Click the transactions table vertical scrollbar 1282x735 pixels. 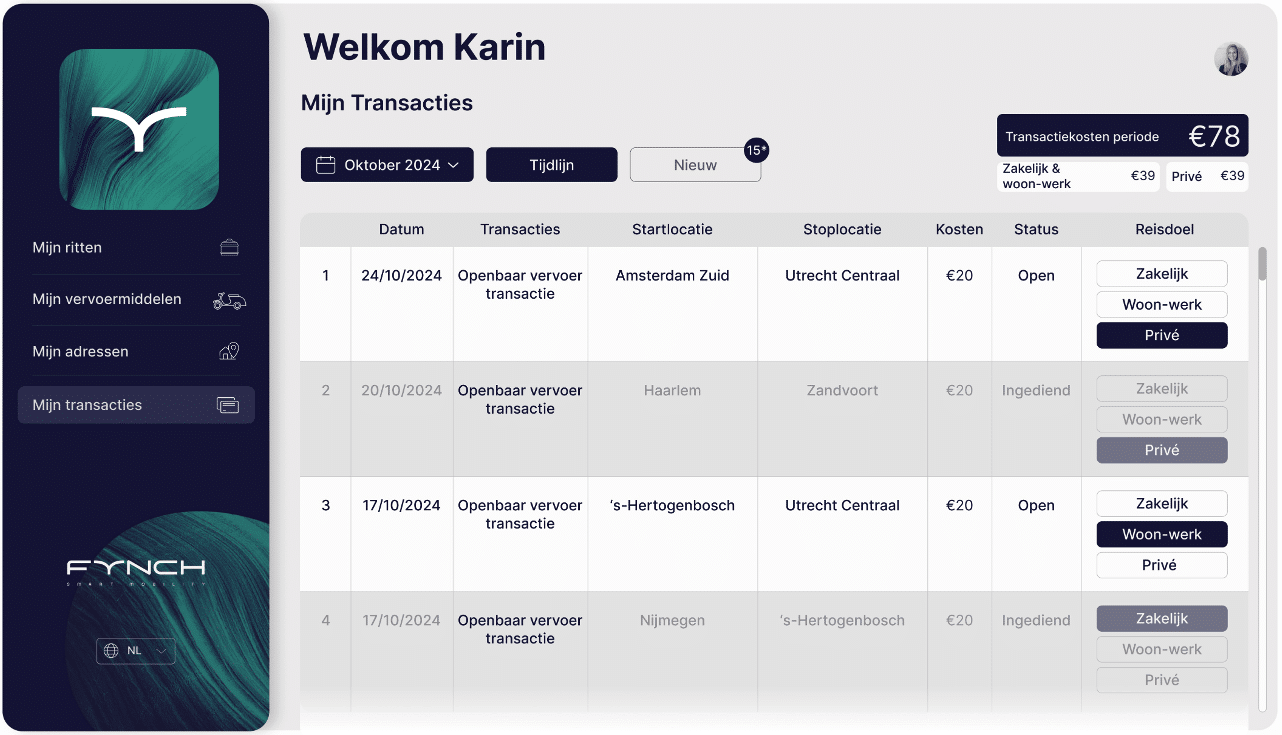[1262, 265]
